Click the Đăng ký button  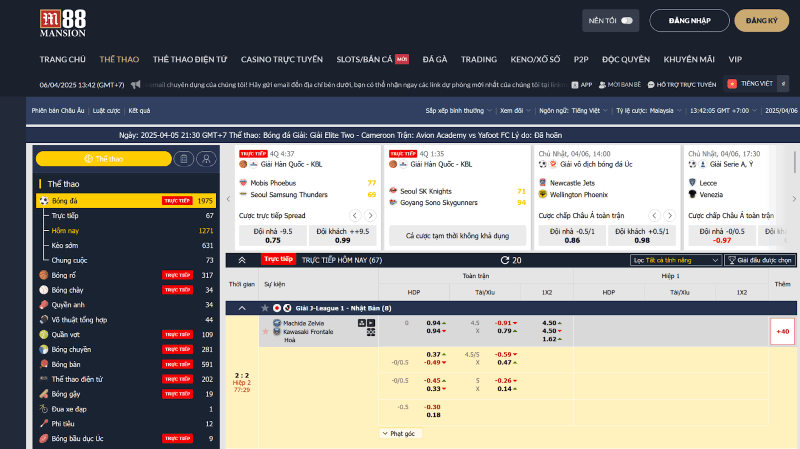[x=761, y=21]
